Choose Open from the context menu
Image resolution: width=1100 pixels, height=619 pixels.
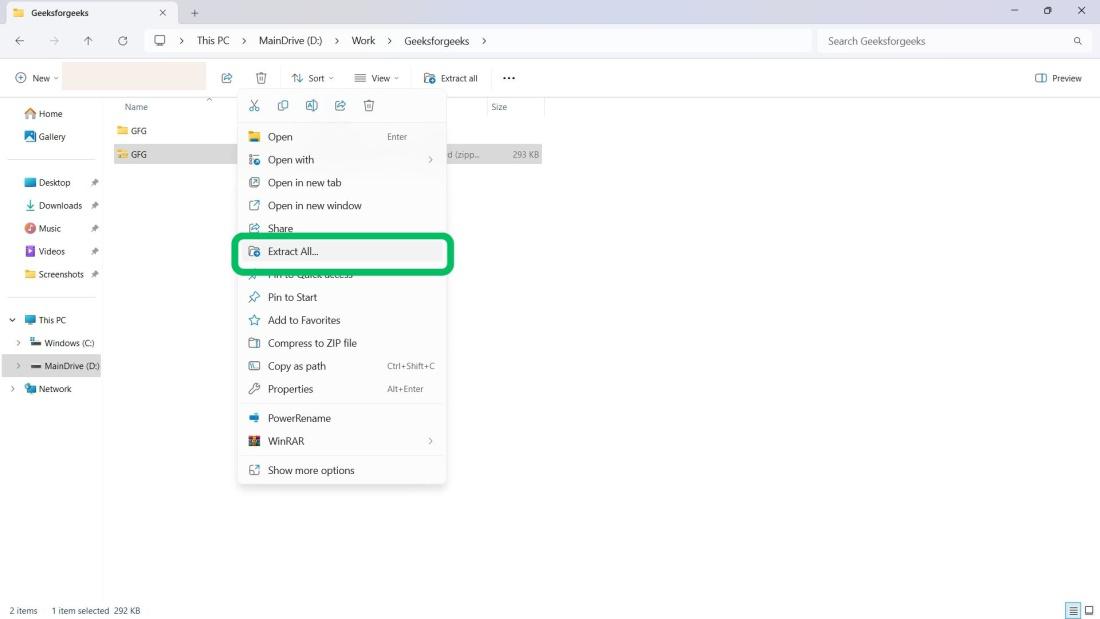pyautogui.click(x=342, y=137)
